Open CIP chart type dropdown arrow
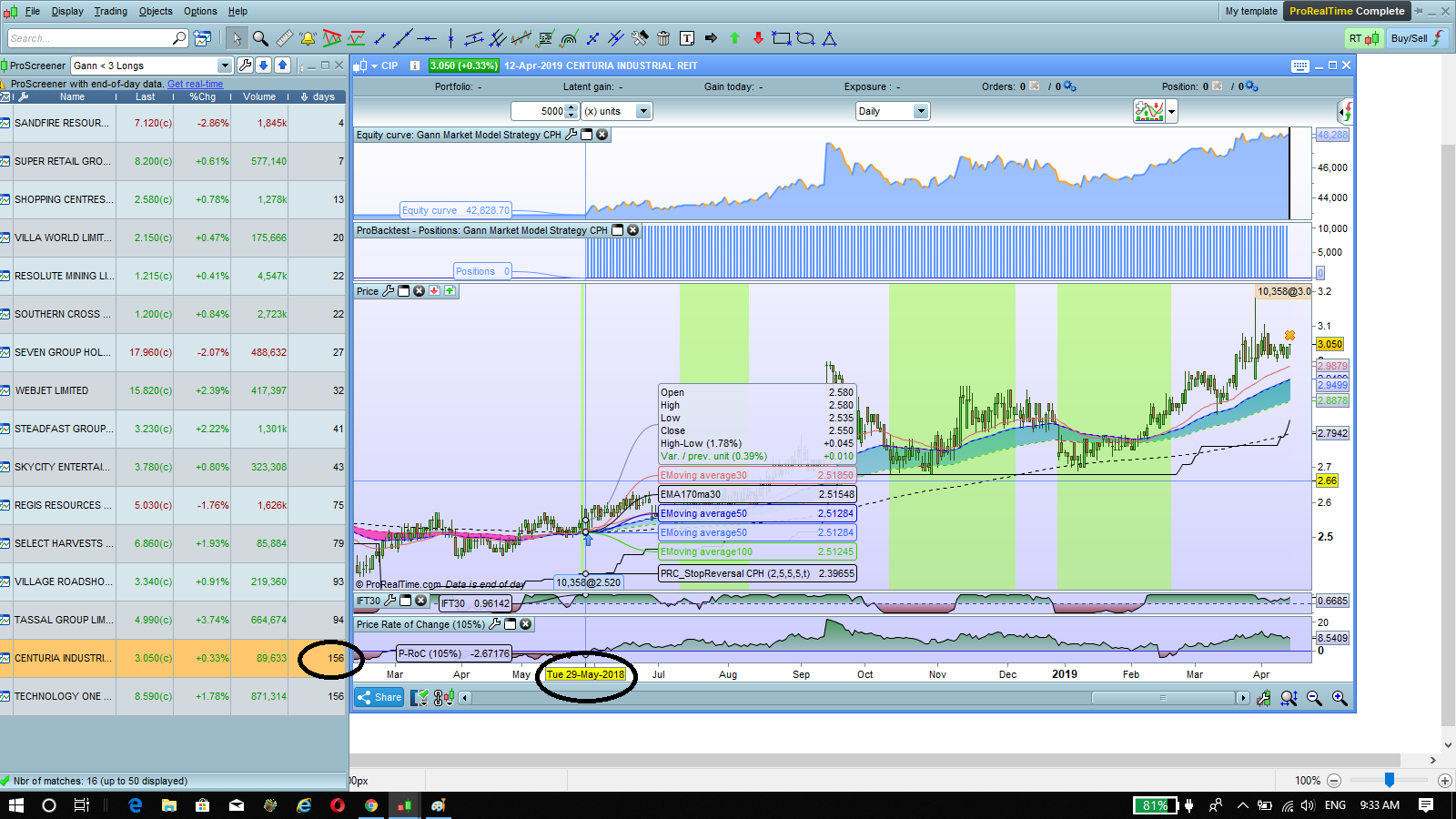This screenshot has width=1456, height=819. 374,66
